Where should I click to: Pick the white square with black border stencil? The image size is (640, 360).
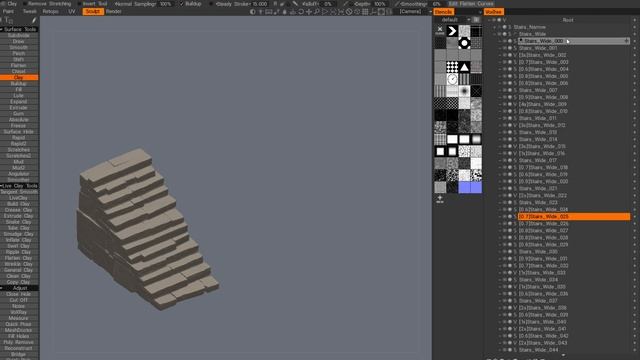coord(440,151)
